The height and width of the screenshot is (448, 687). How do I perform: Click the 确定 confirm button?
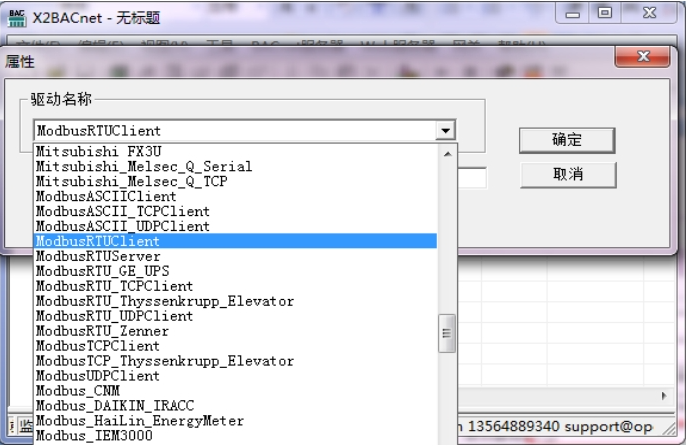point(567,140)
